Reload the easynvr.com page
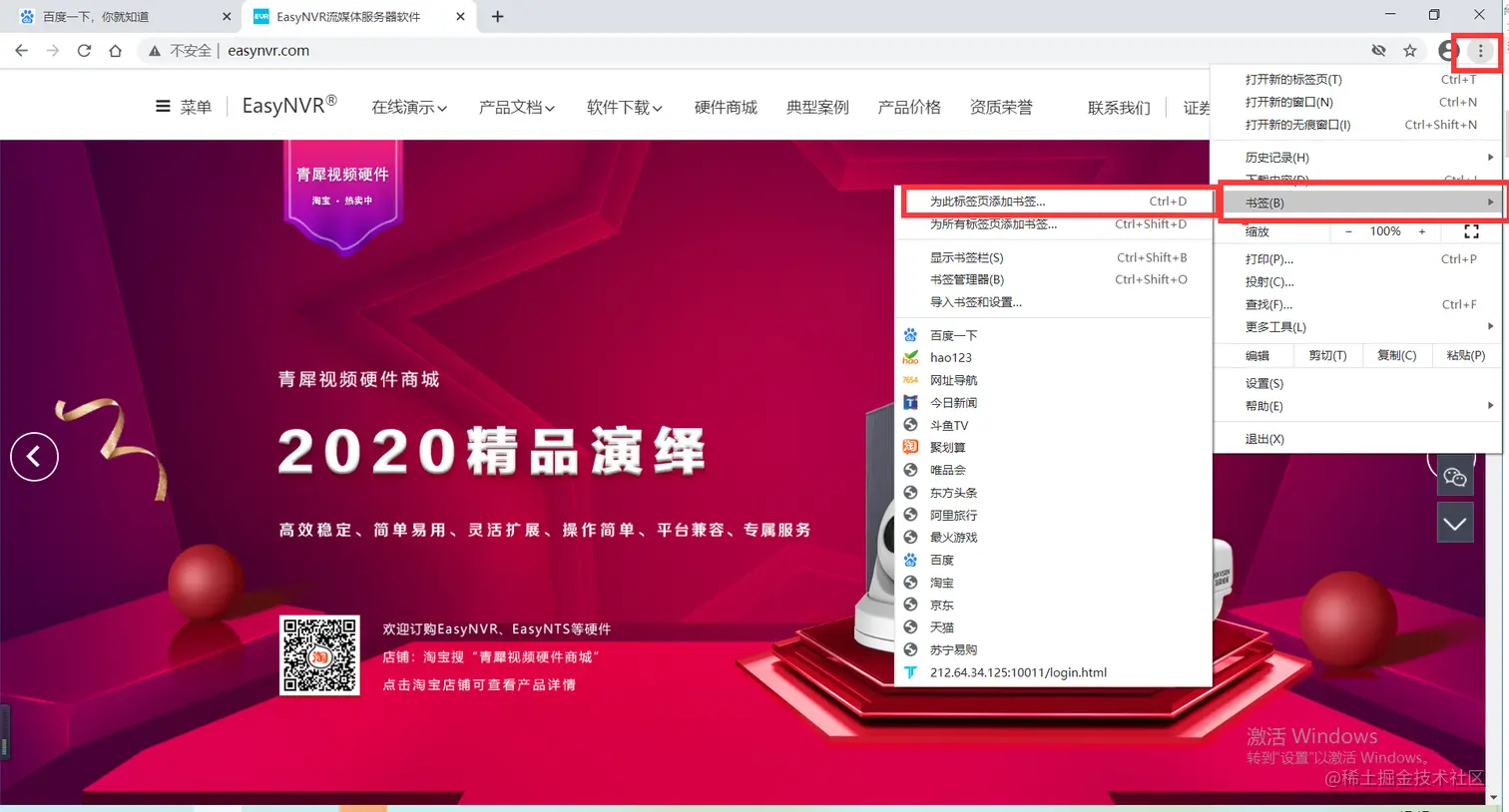 (84, 51)
